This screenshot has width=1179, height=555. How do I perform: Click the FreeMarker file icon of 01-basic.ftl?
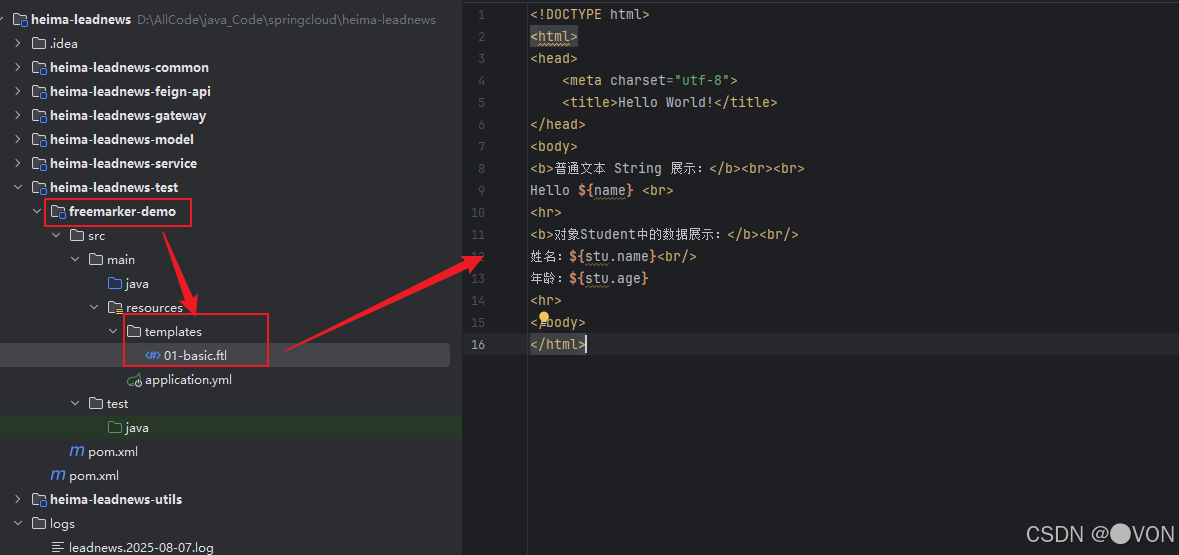coord(153,356)
